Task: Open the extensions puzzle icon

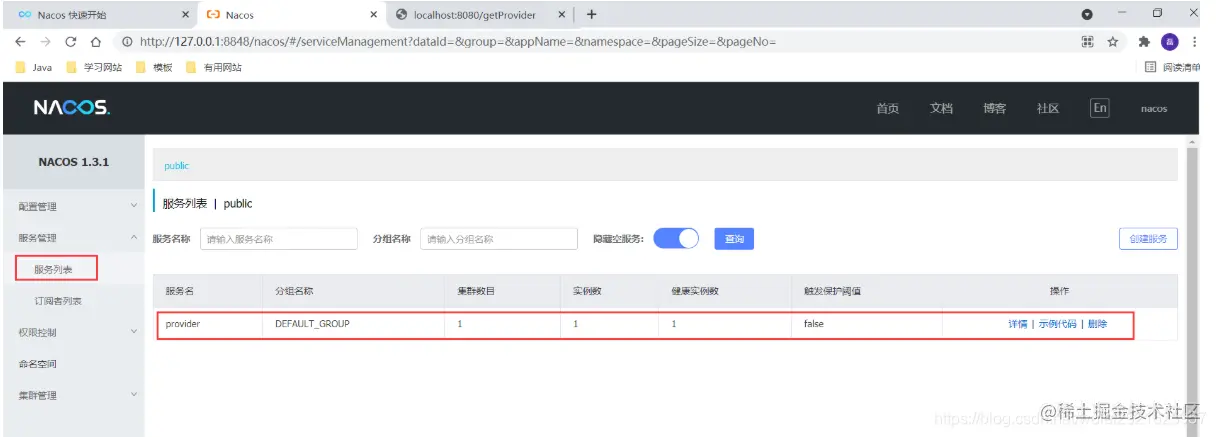Action: point(1144,42)
